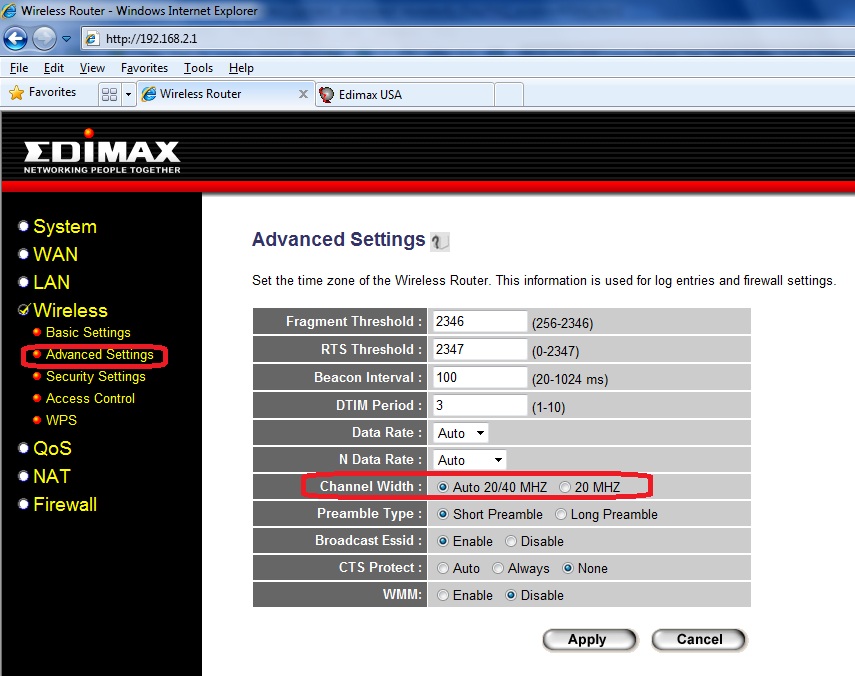This screenshot has height=676, width=855.
Task: Open the Tools menu
Action: (x=198, y=68)
